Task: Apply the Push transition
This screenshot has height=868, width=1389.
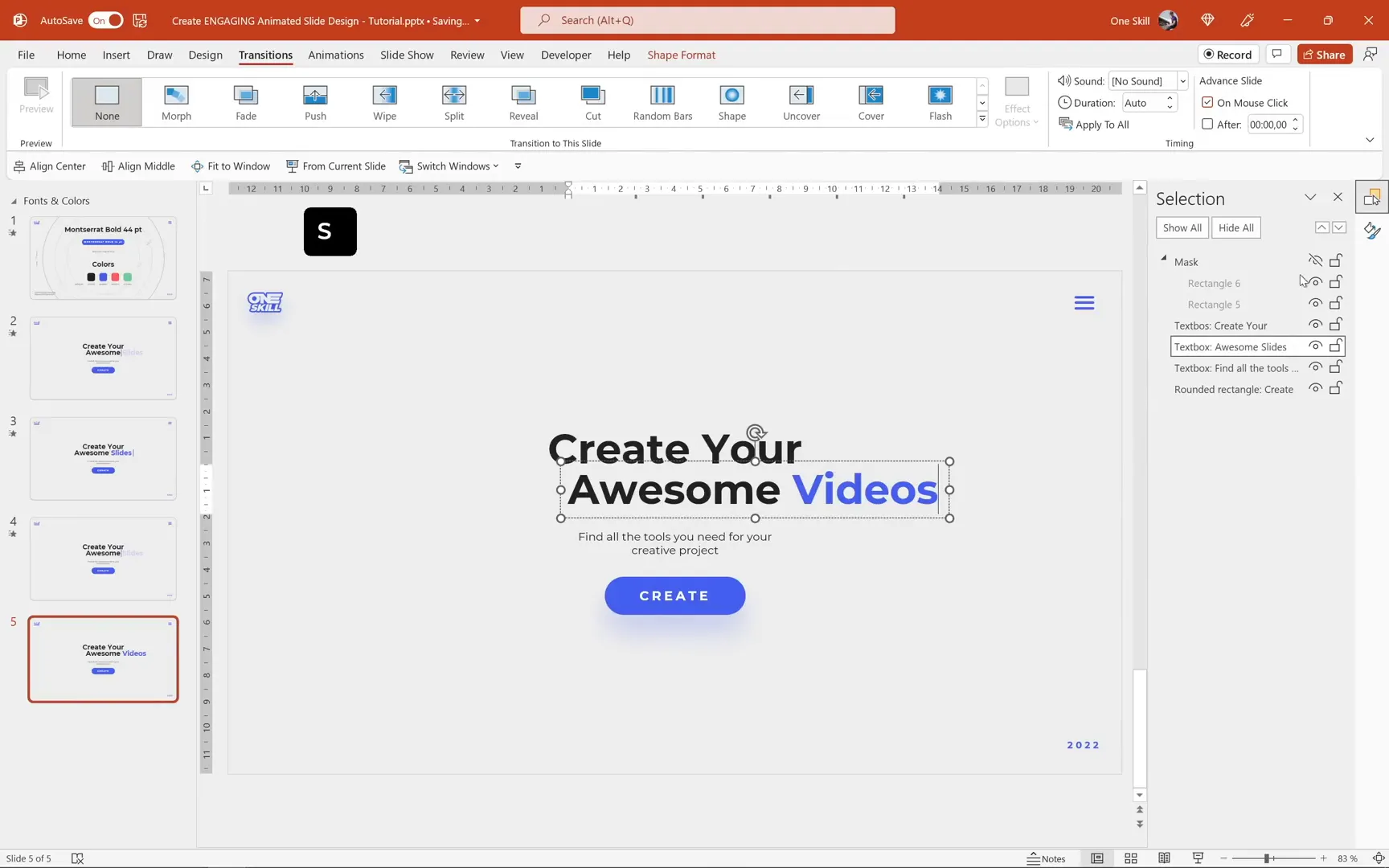Action: tap(315, 102)
